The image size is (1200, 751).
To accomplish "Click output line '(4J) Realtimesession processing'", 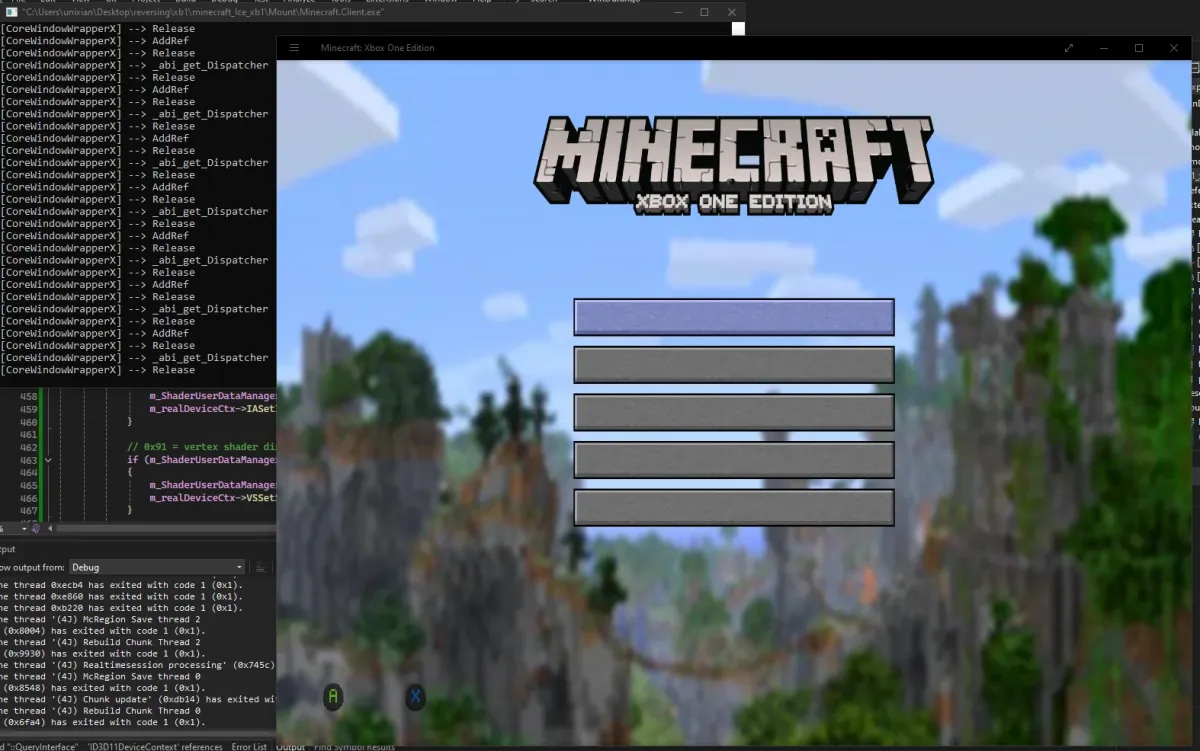I will (x=137, y=665).
